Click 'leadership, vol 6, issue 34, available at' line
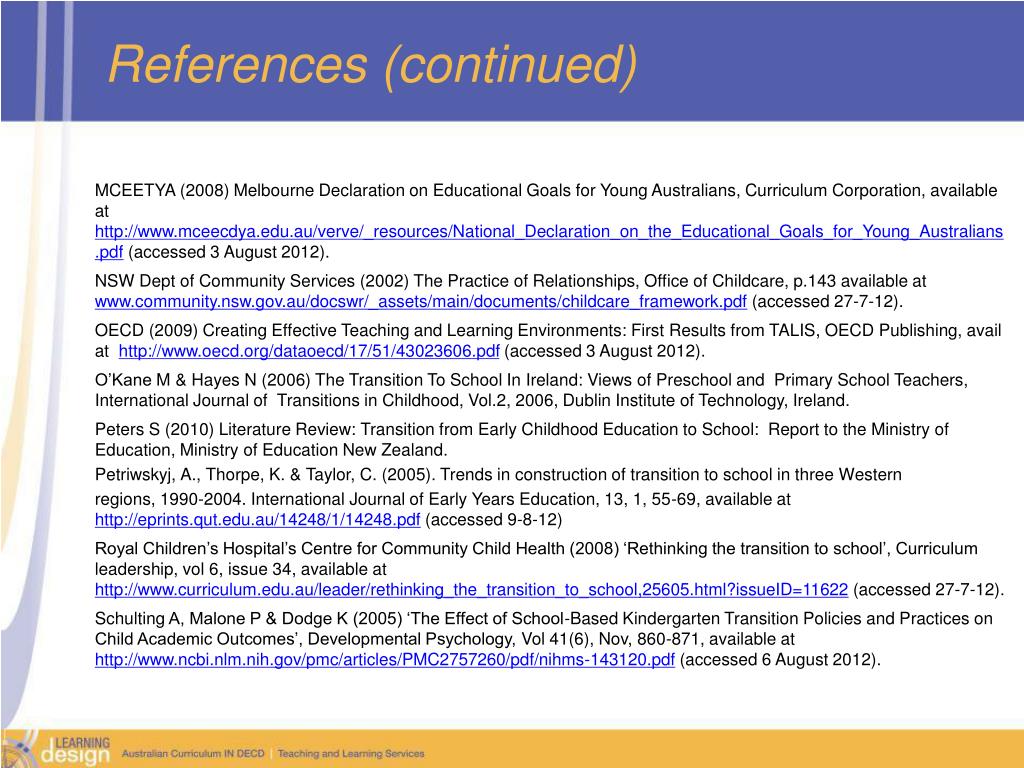This screenshot has width=1024, height=768. (241, 569)
